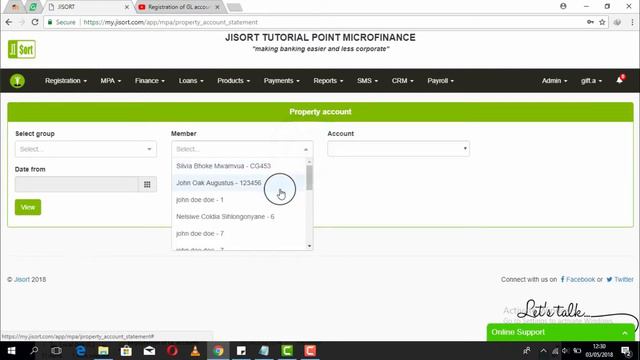This screenshot has height=360, width=640.
Task: Expand the Registration menu
Action: click(66, 81)
